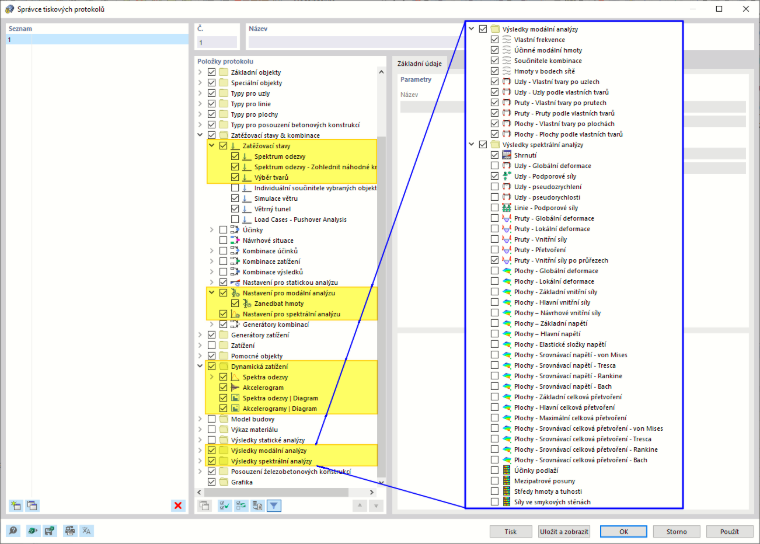Click the Spektra odezvy | Diagram icon

click(235, 398)
